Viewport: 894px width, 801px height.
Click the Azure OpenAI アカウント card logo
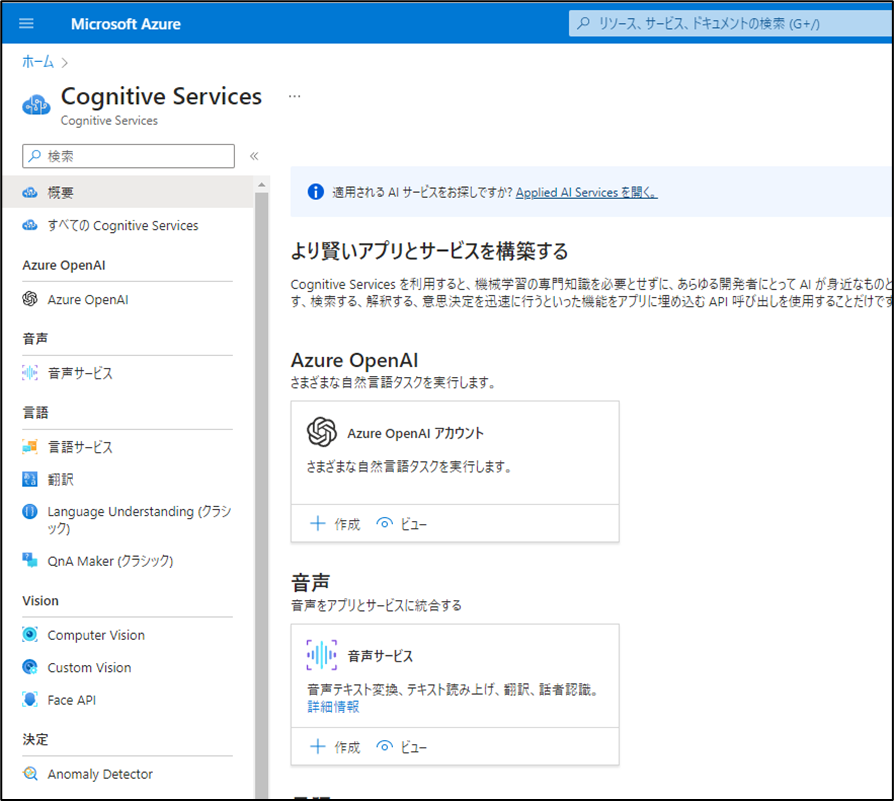pos(322,432)
